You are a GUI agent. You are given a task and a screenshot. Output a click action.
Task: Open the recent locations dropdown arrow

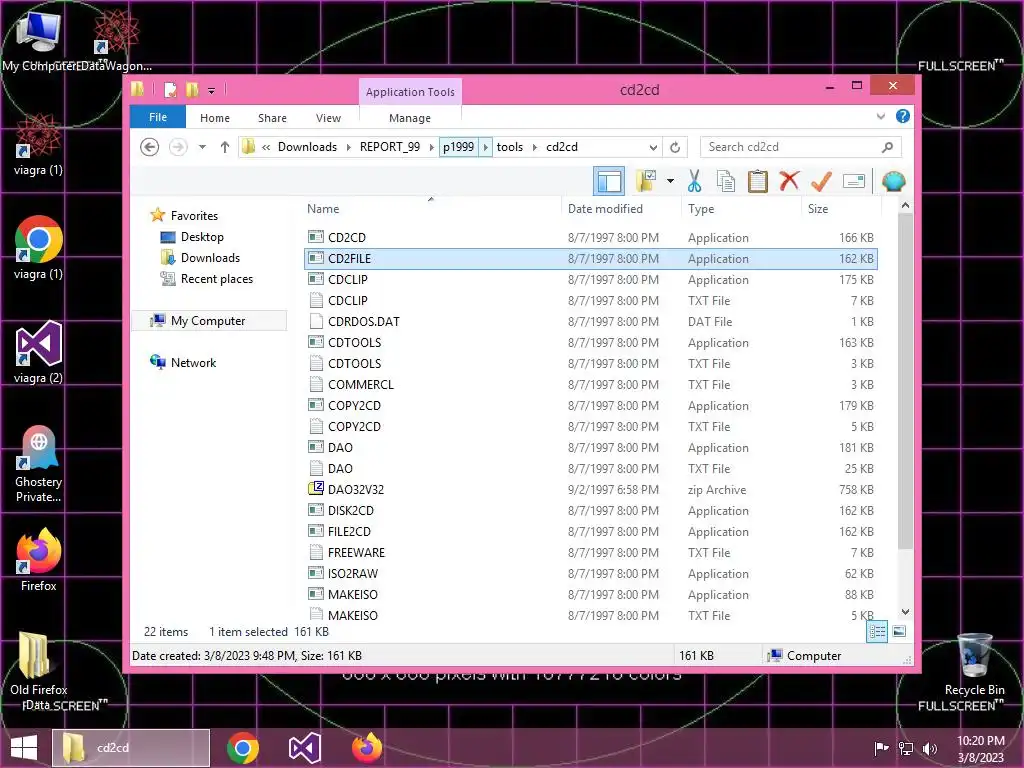[202, 147]
